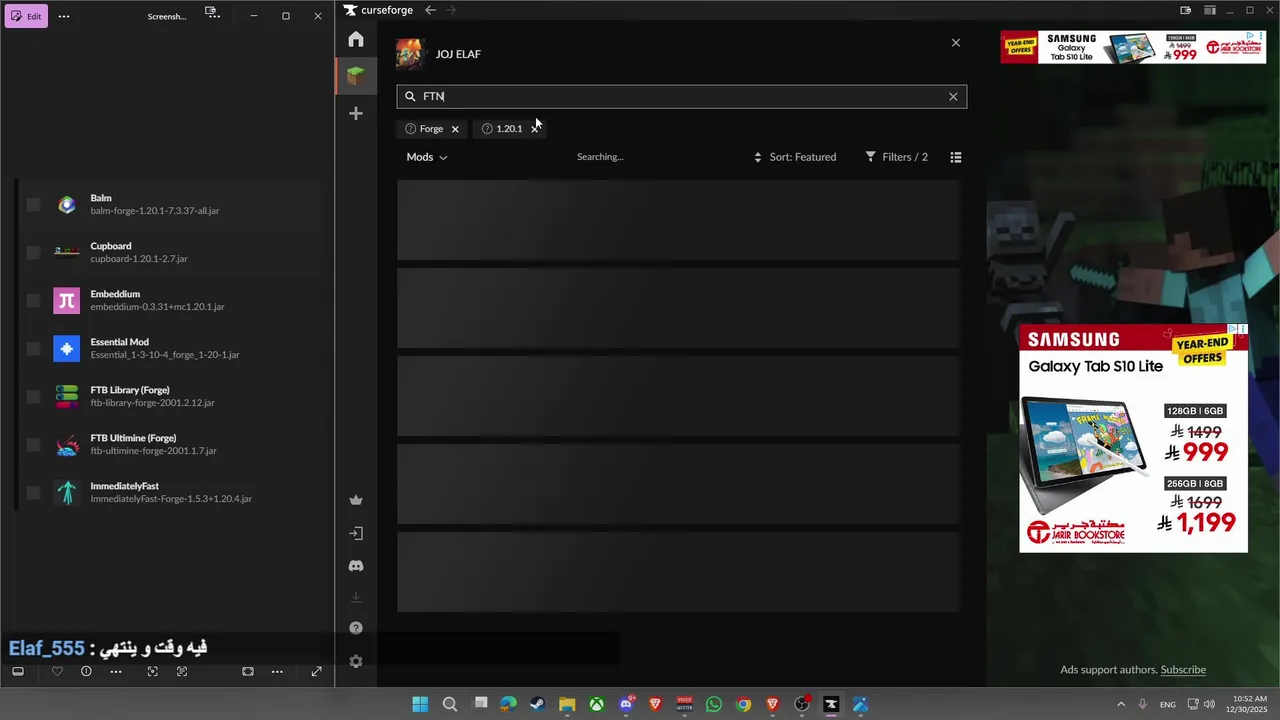
Task: Click the downloads arrow icon in sidebar
Action: 356,598
